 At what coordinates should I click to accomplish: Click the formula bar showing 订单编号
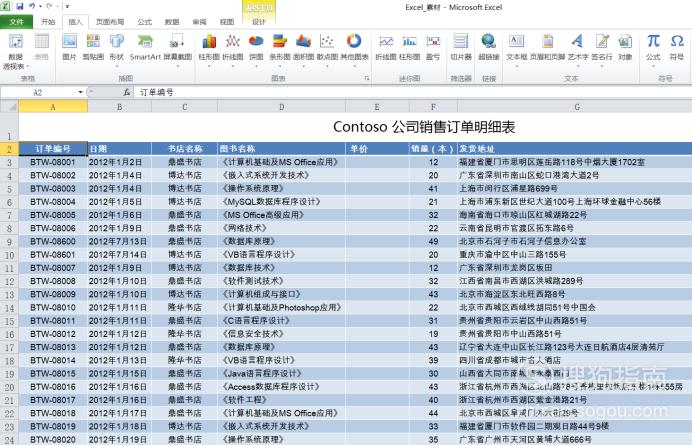(413, 92)
